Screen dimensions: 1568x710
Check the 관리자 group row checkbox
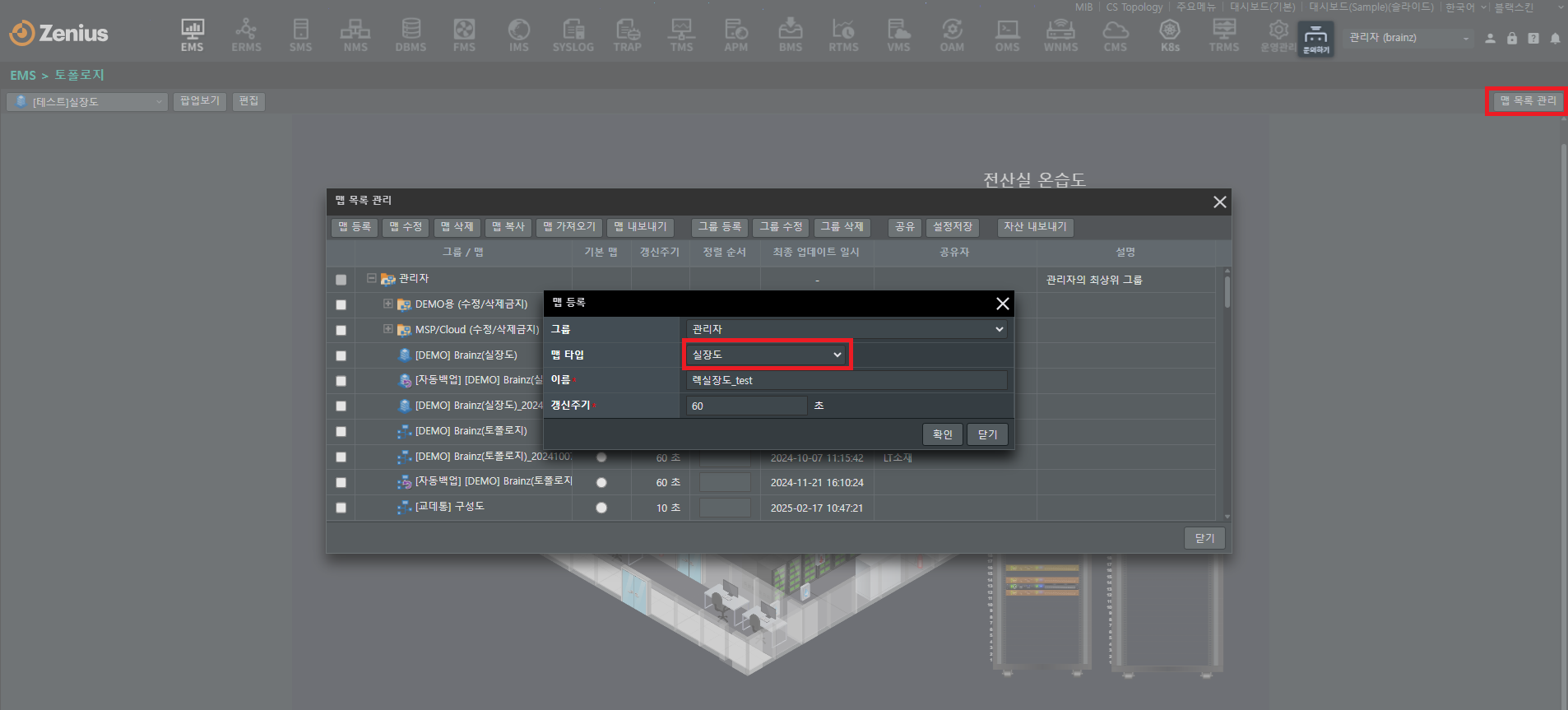341,280
